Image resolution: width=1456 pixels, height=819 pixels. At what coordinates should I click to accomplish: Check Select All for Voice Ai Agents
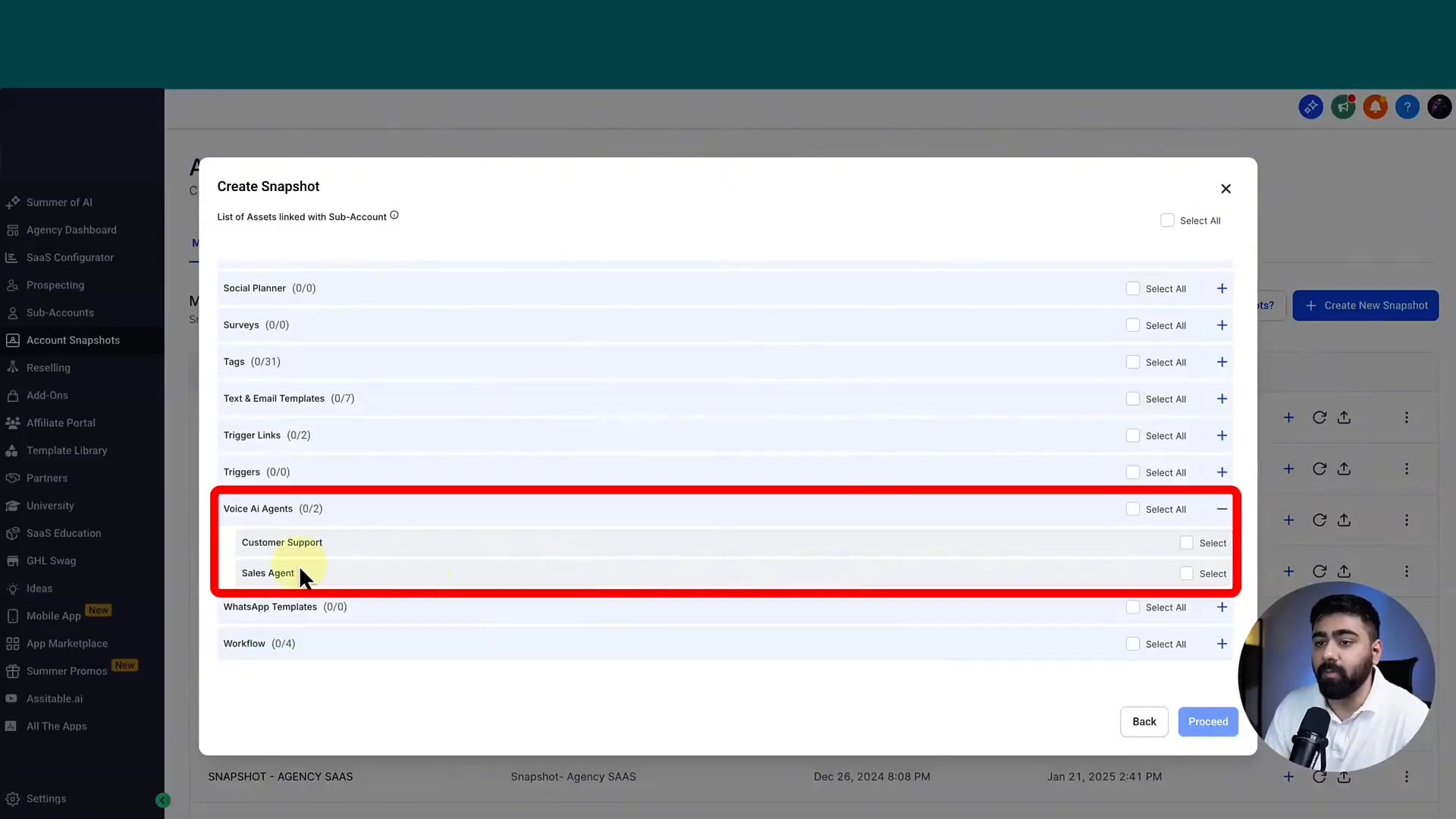coord(1132,510)
